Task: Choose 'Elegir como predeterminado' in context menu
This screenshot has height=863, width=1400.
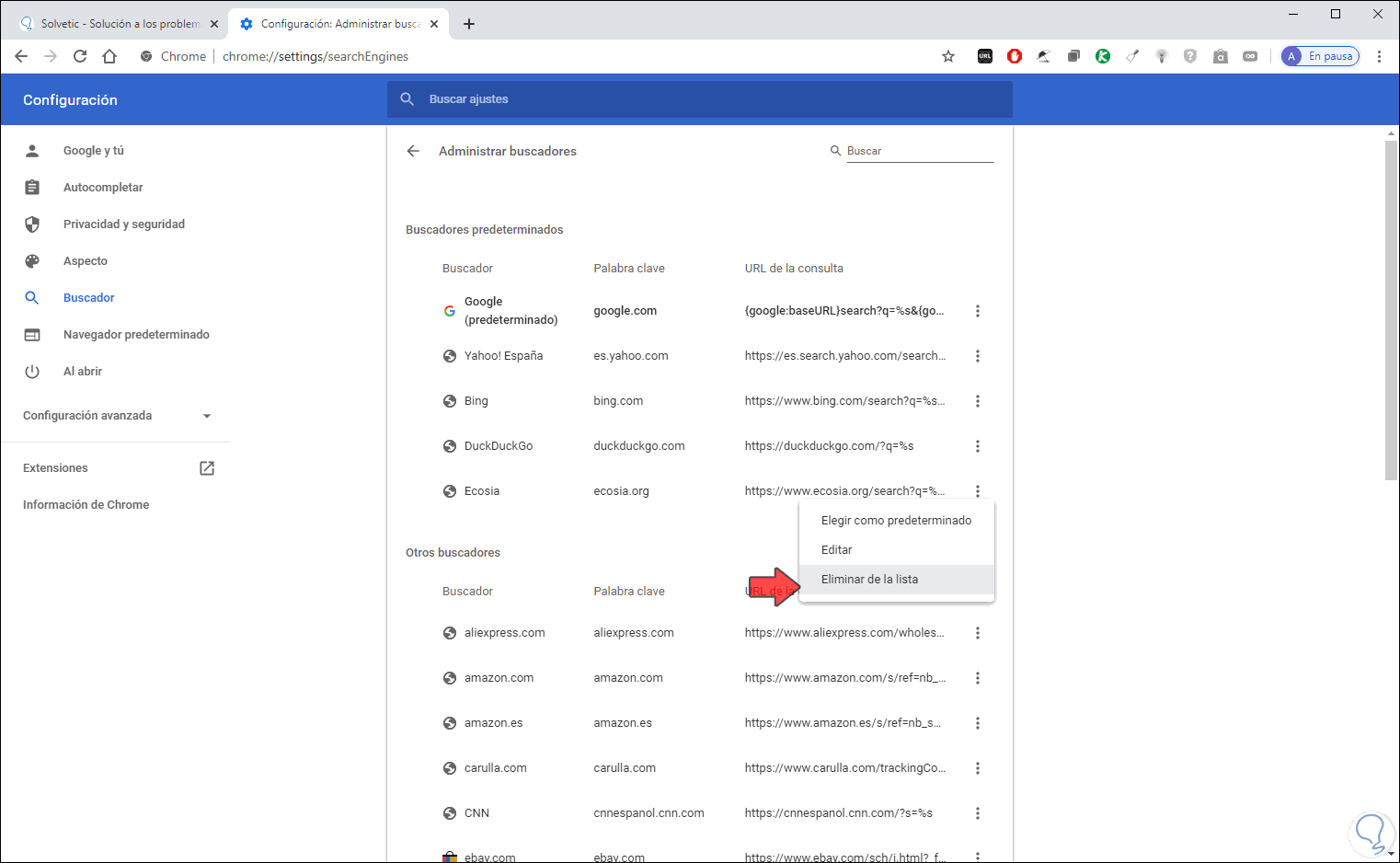Action: (x=897, y=521)
